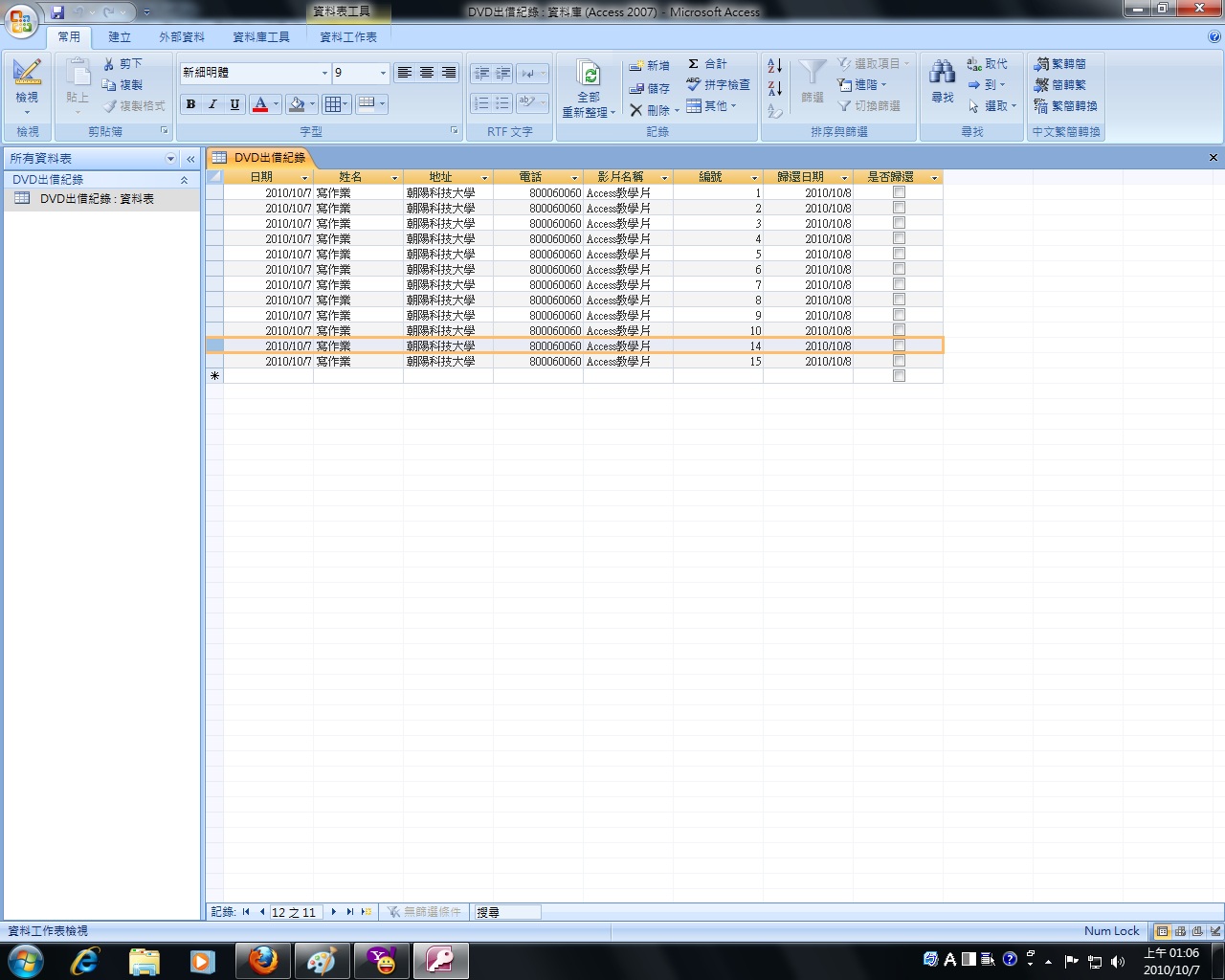This screenshot has width=1225, height=980.
Task: Open the Office button menu
Action: point(21,21)
